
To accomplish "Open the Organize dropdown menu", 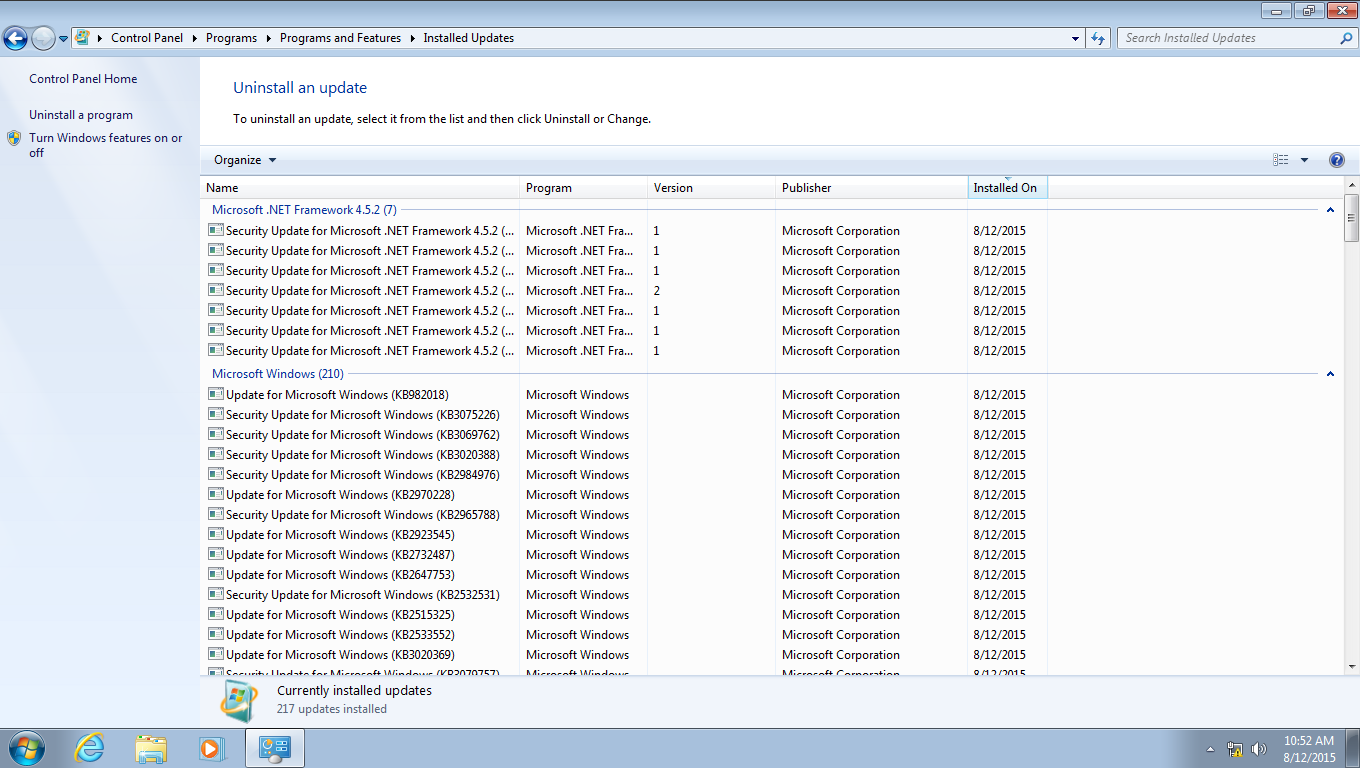I will [243, 160].
